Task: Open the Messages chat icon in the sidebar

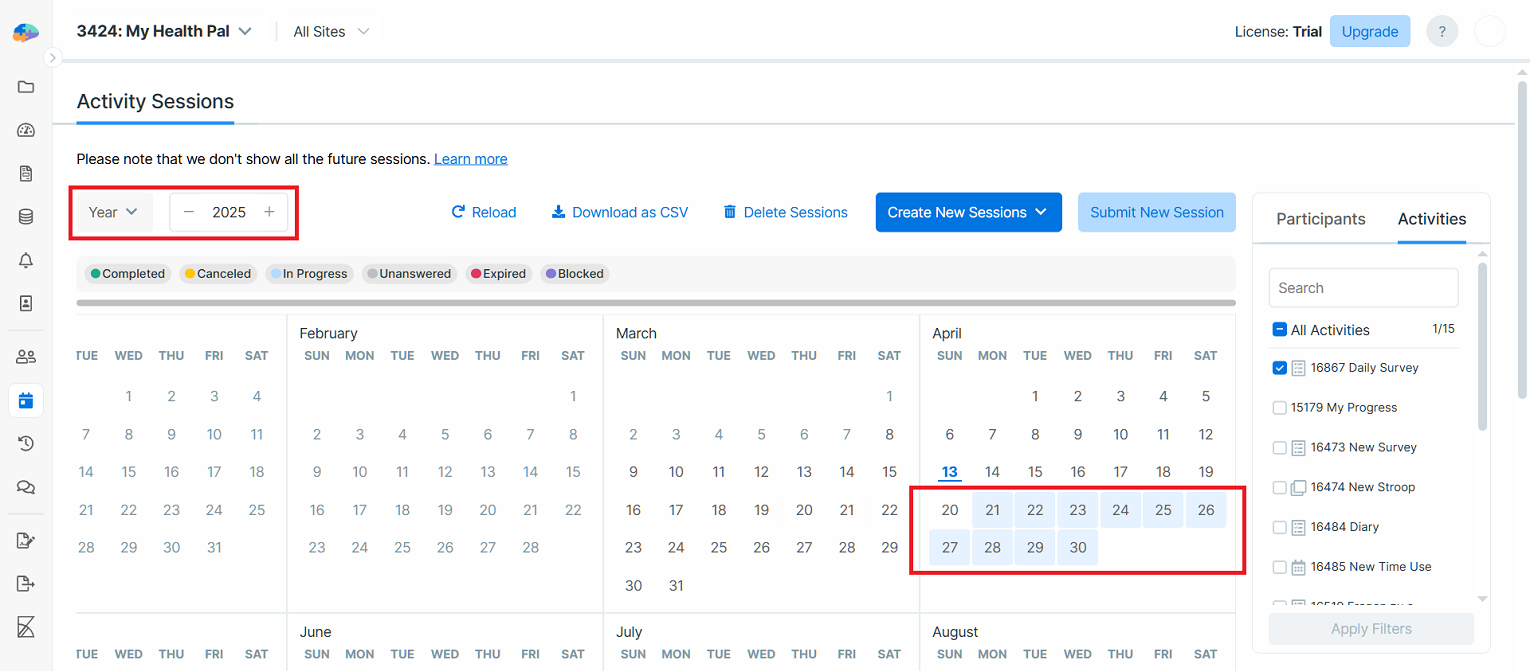Action: pos(25,487)
